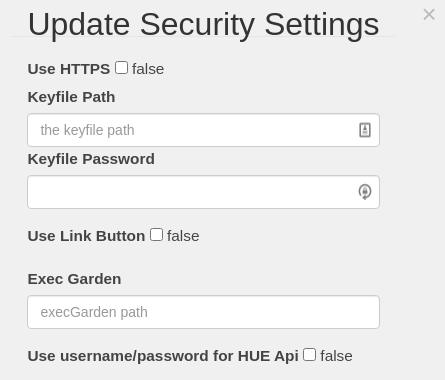The height and width of the screenshot is (380, 445).
Task: Select the Exec Garden path input
Action: (203, 312)
